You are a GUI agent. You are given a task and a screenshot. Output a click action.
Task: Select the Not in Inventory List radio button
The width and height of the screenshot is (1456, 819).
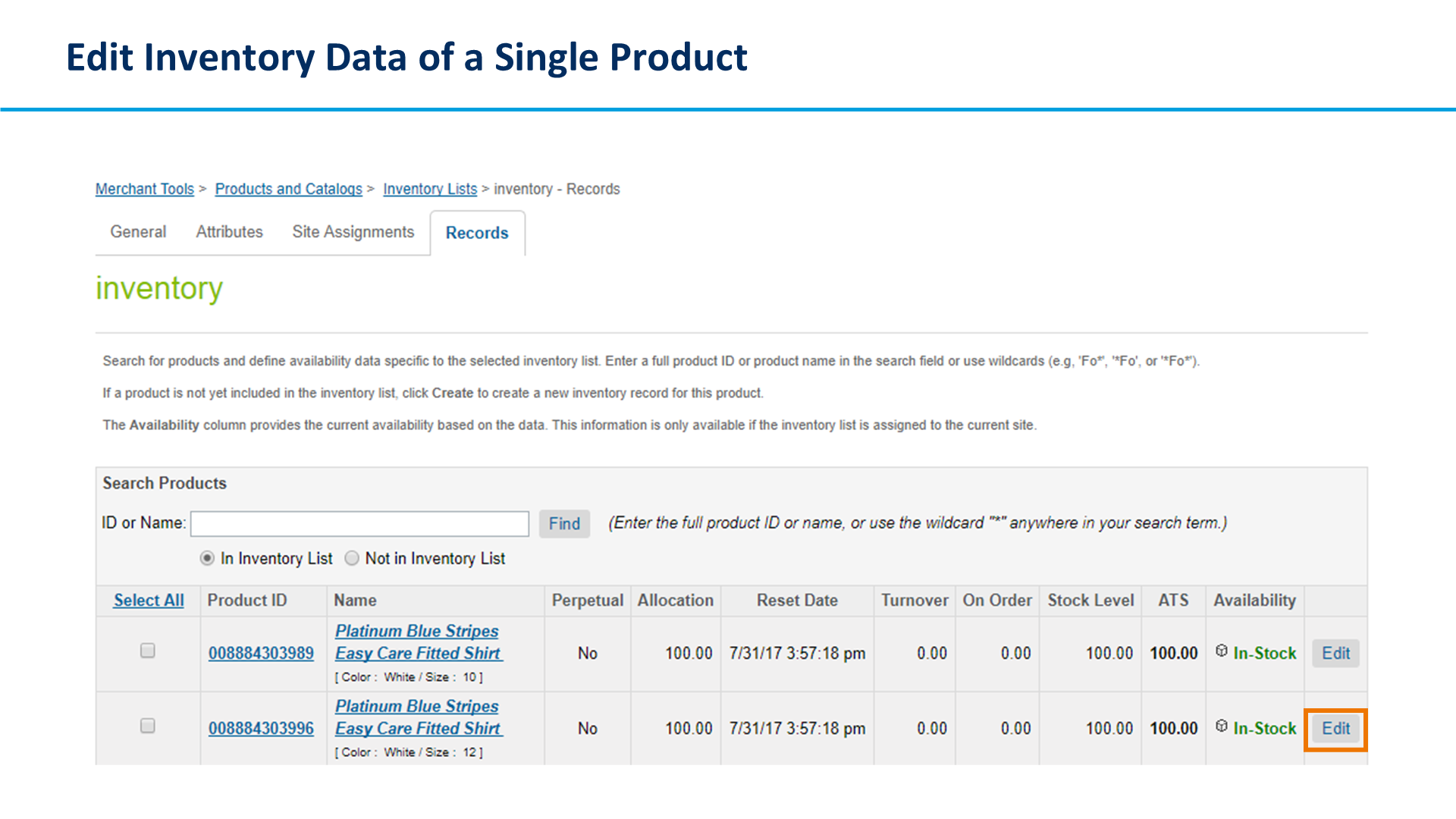352,558
